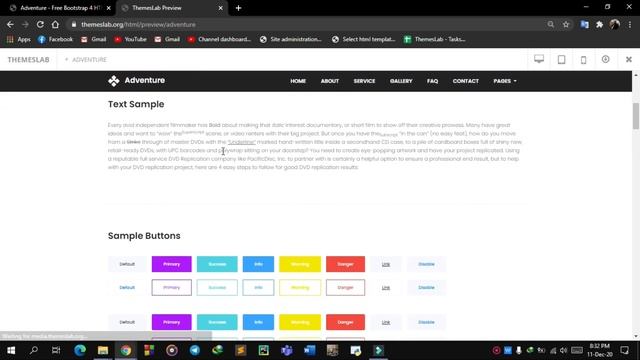Click the first row red Danger button

coord(345,264)
